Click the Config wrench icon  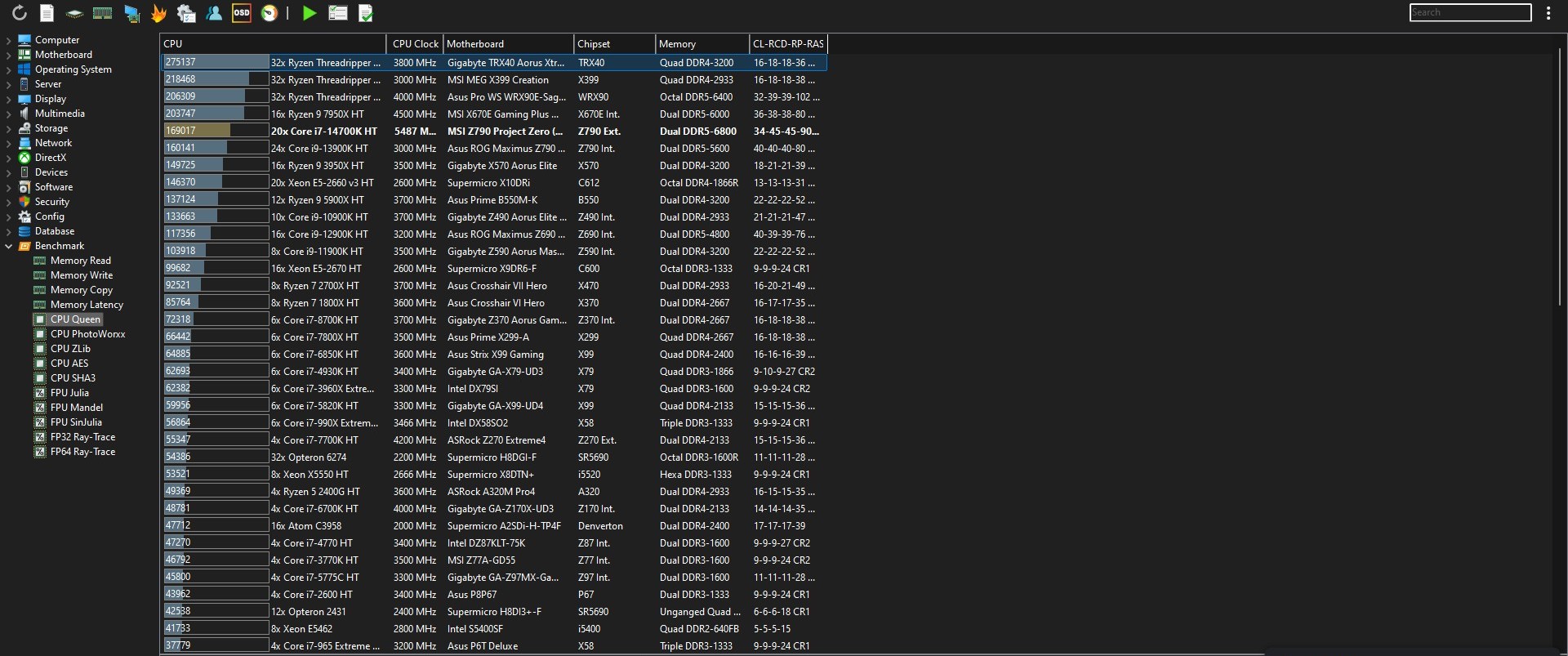tap(24, 216)
